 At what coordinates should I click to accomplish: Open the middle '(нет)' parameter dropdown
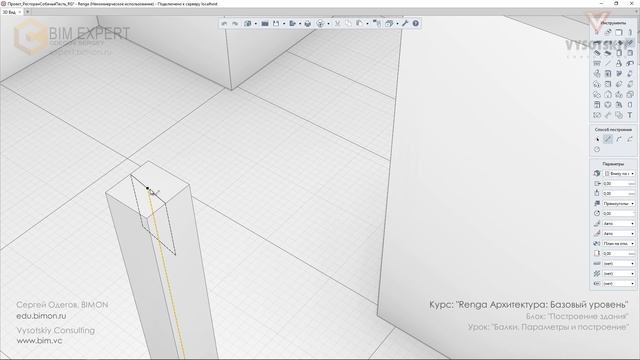(x=619, y=273)
